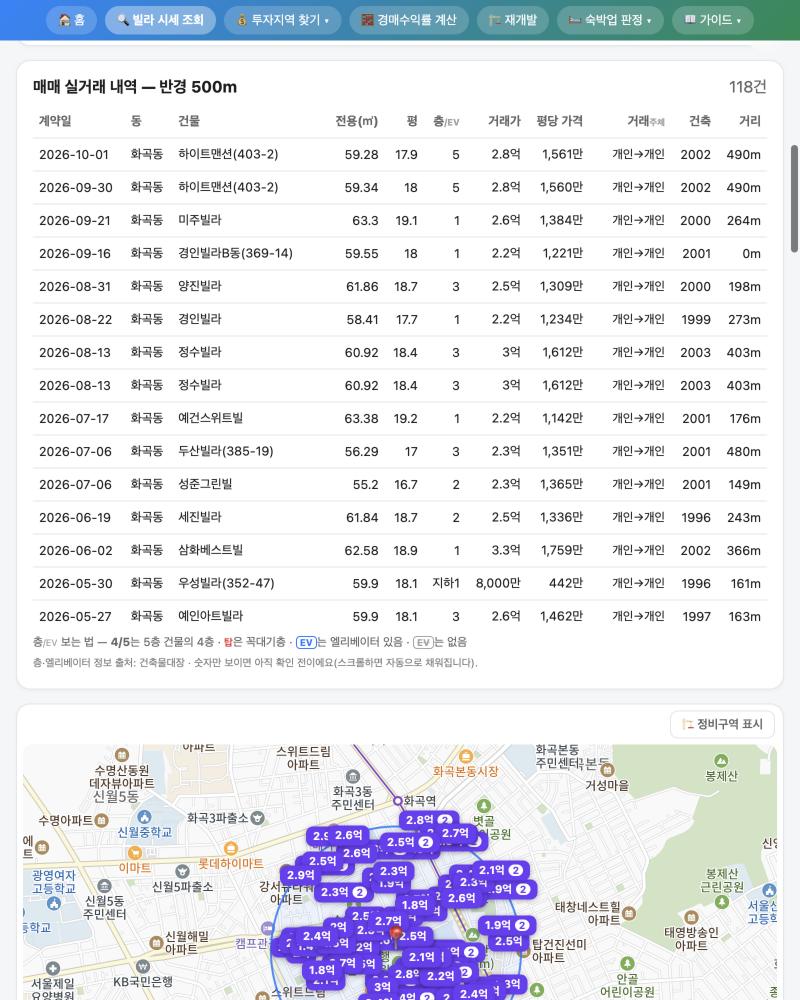
Task: Expand the 투자지역 찾기 dropdown menu
Action: pyautogui.click(x=283, y=20)
